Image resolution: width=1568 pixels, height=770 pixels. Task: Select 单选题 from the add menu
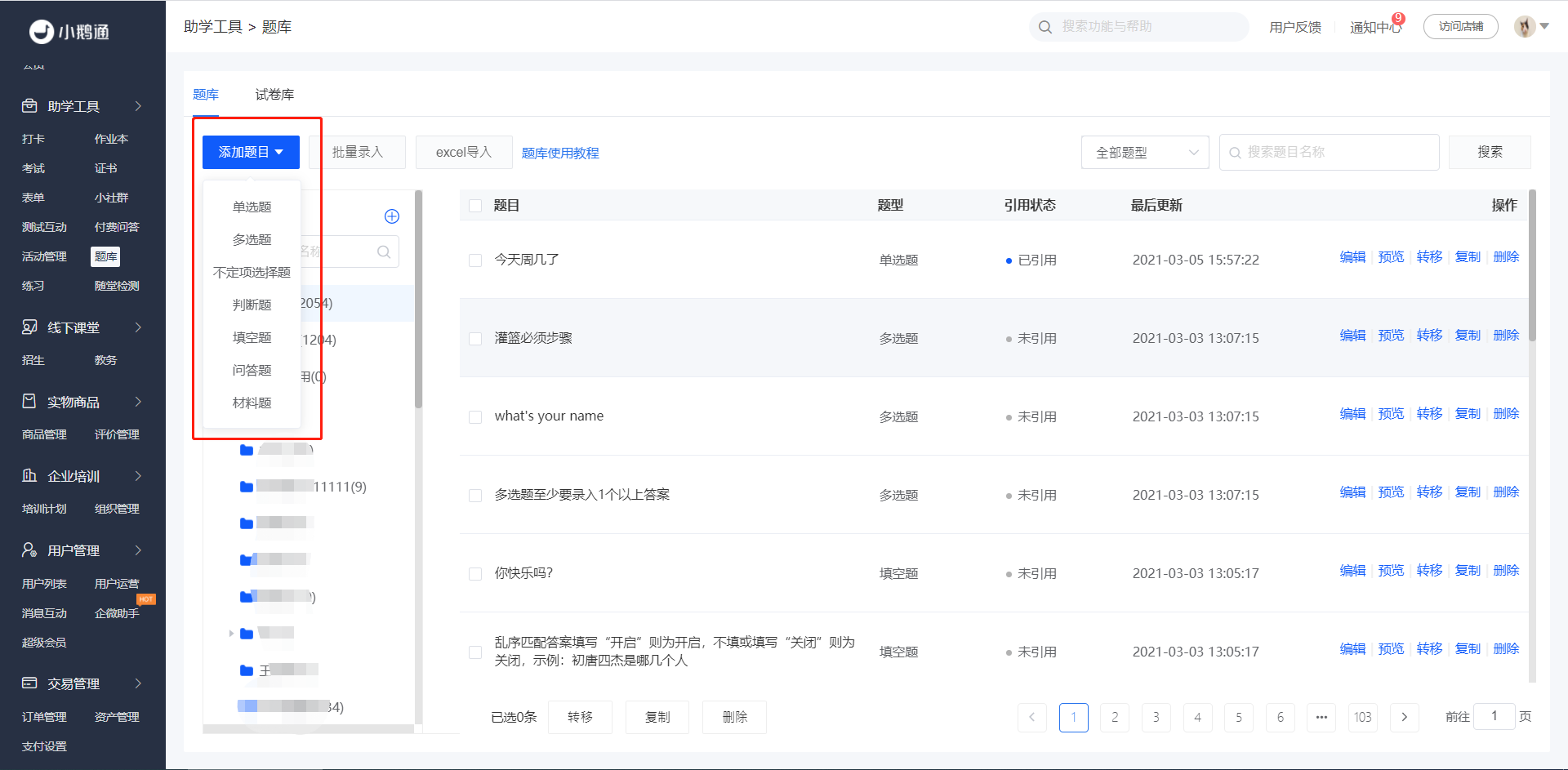[x=252, y=207]
